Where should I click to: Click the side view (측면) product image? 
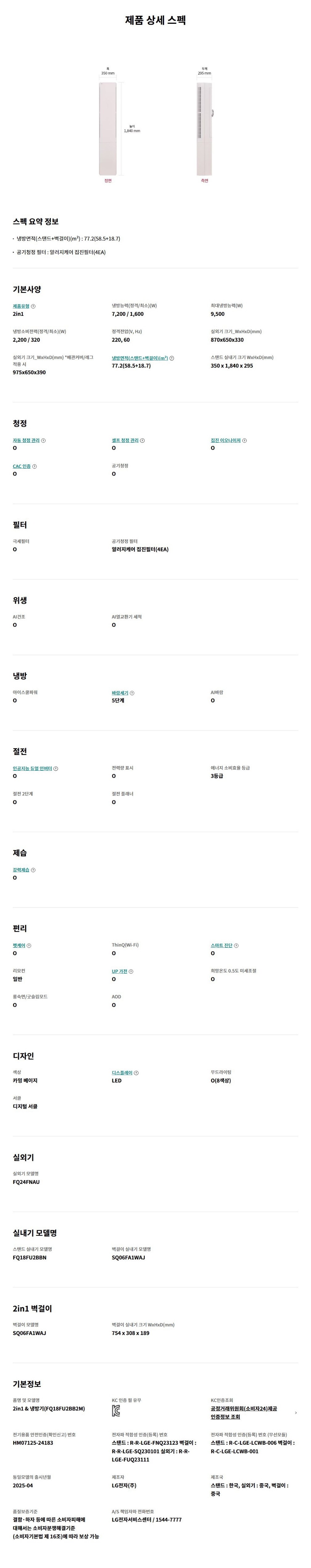point(205,129)
